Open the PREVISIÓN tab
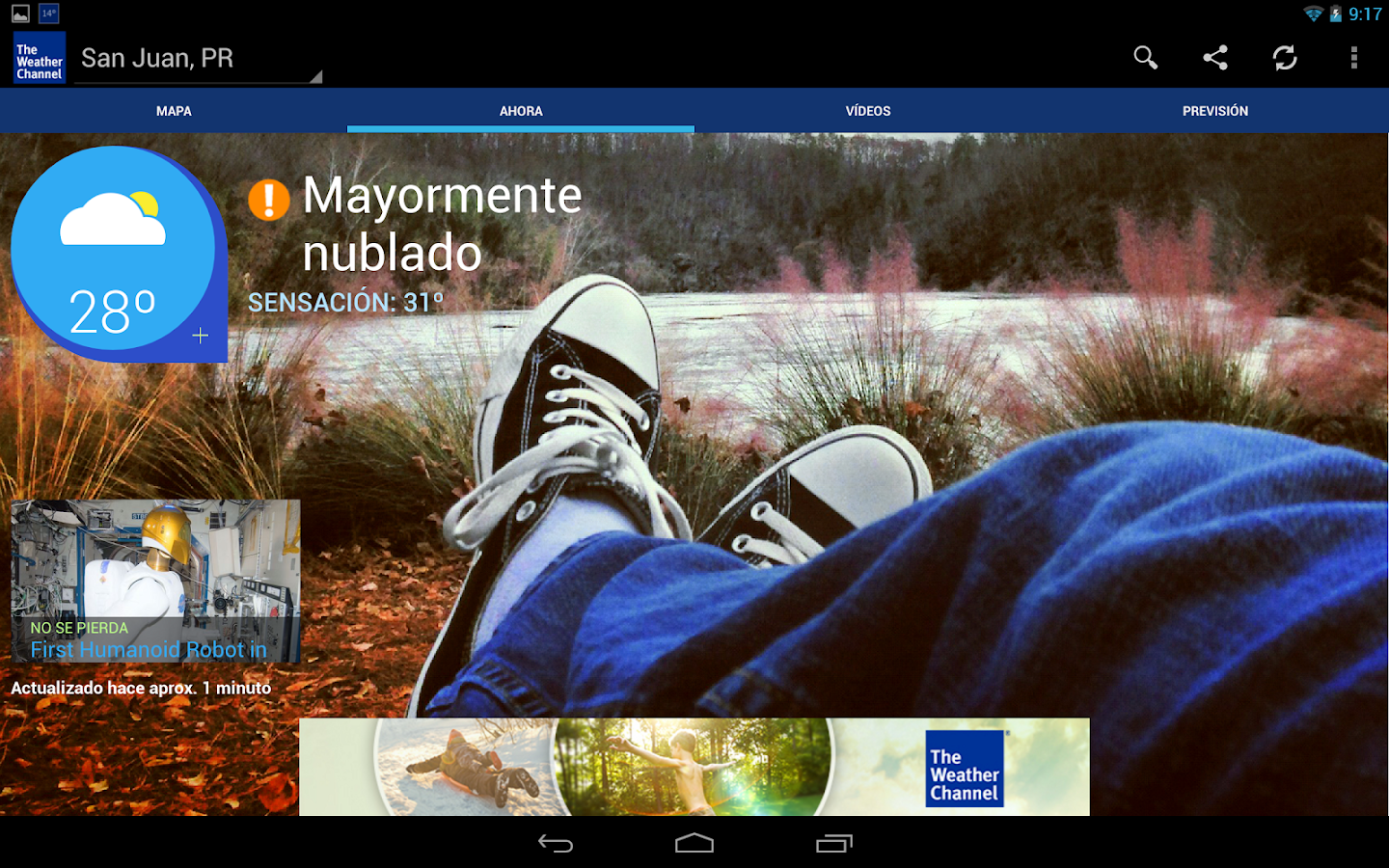 pos(1215,111)
